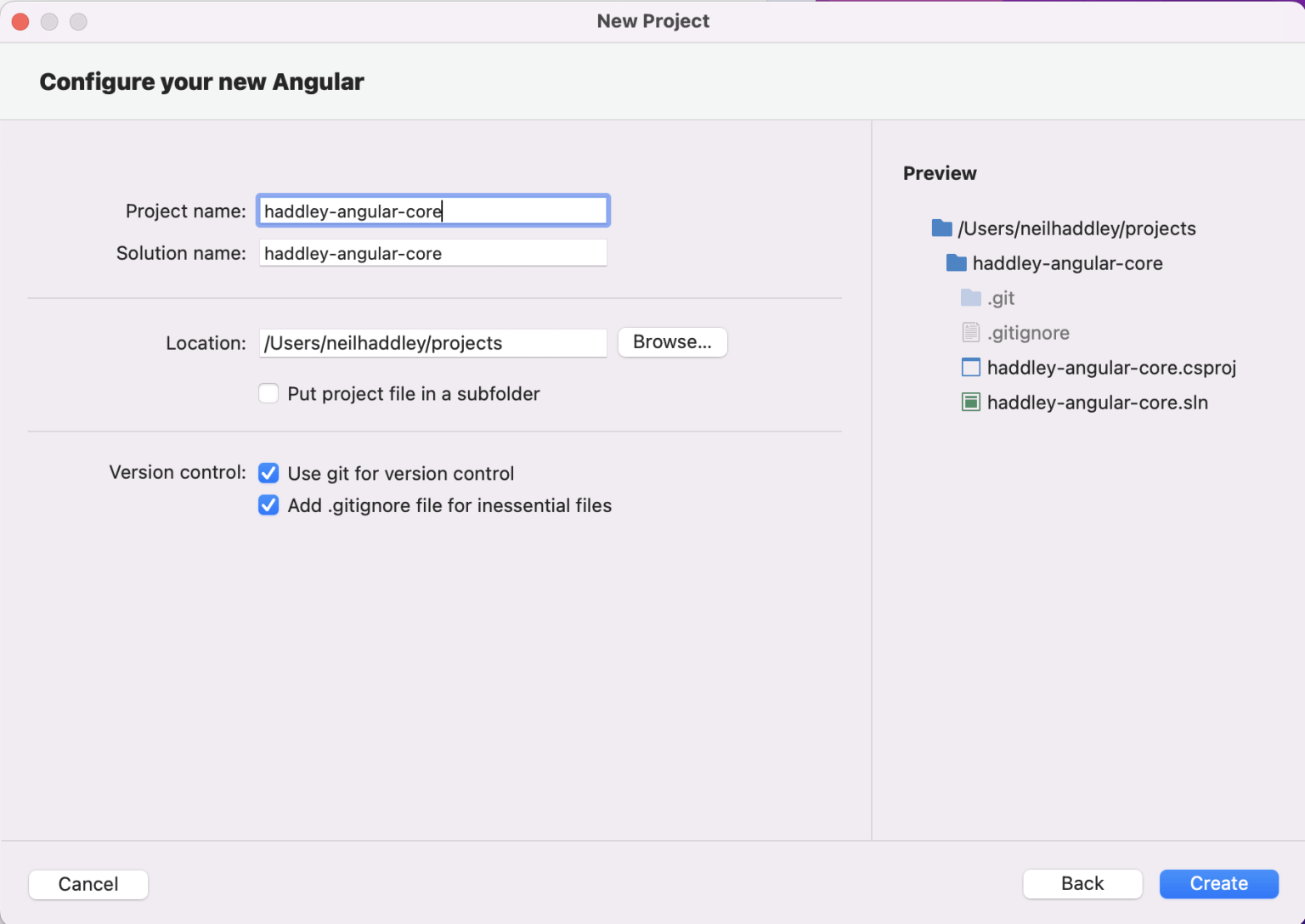
Task: Open the Browse... location picker
Action: [x=672, y=342]
